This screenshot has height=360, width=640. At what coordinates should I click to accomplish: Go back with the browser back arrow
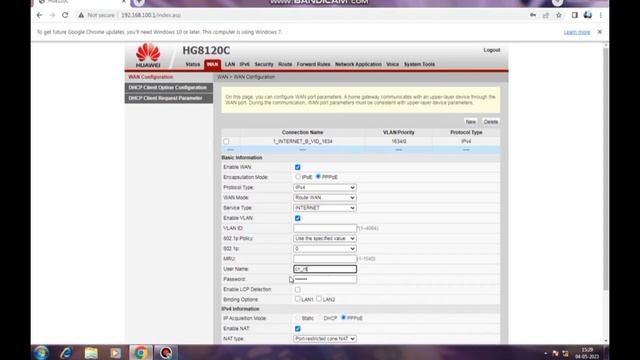point(40,15)
